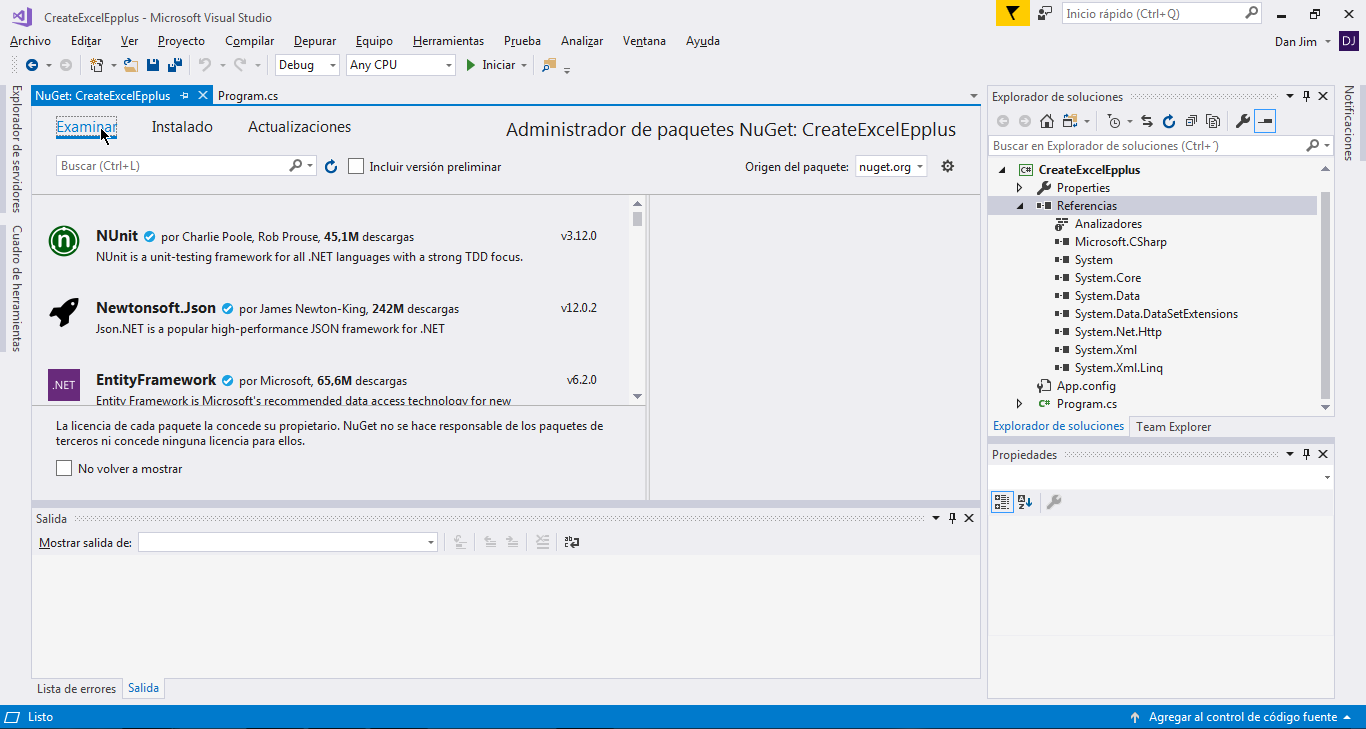Screen dimensions: 1366x729
Task: Toggle Show All Files in Solution Explorer
Action: click(1213, 121)
